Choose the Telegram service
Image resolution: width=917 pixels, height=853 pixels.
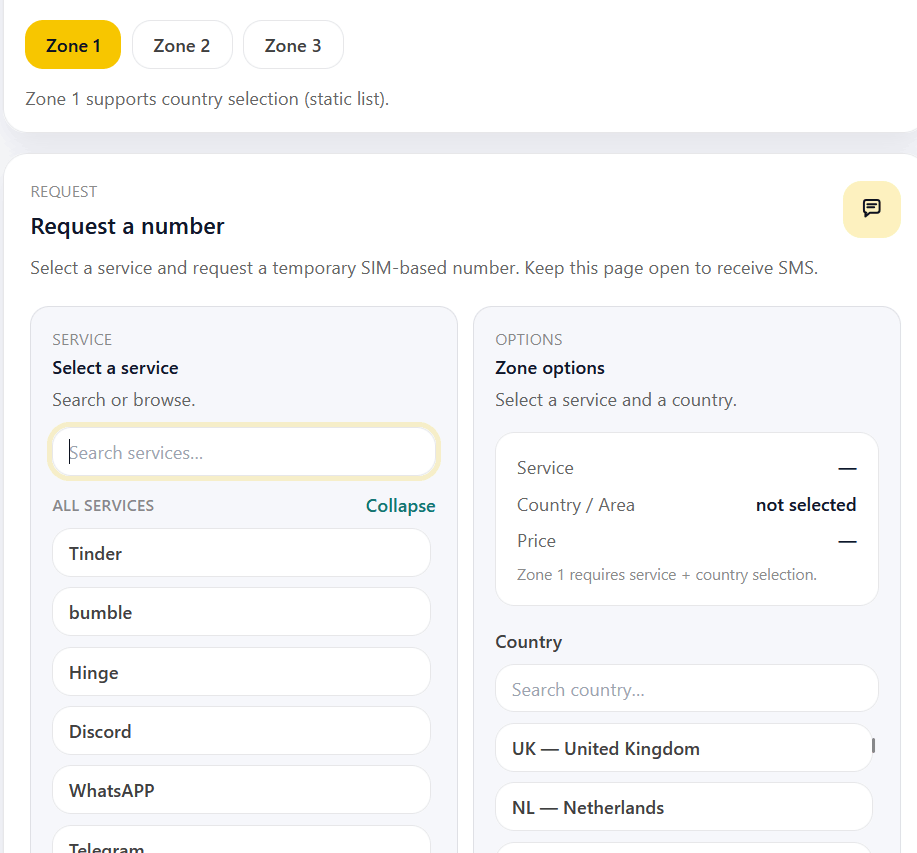click(242, 841)
